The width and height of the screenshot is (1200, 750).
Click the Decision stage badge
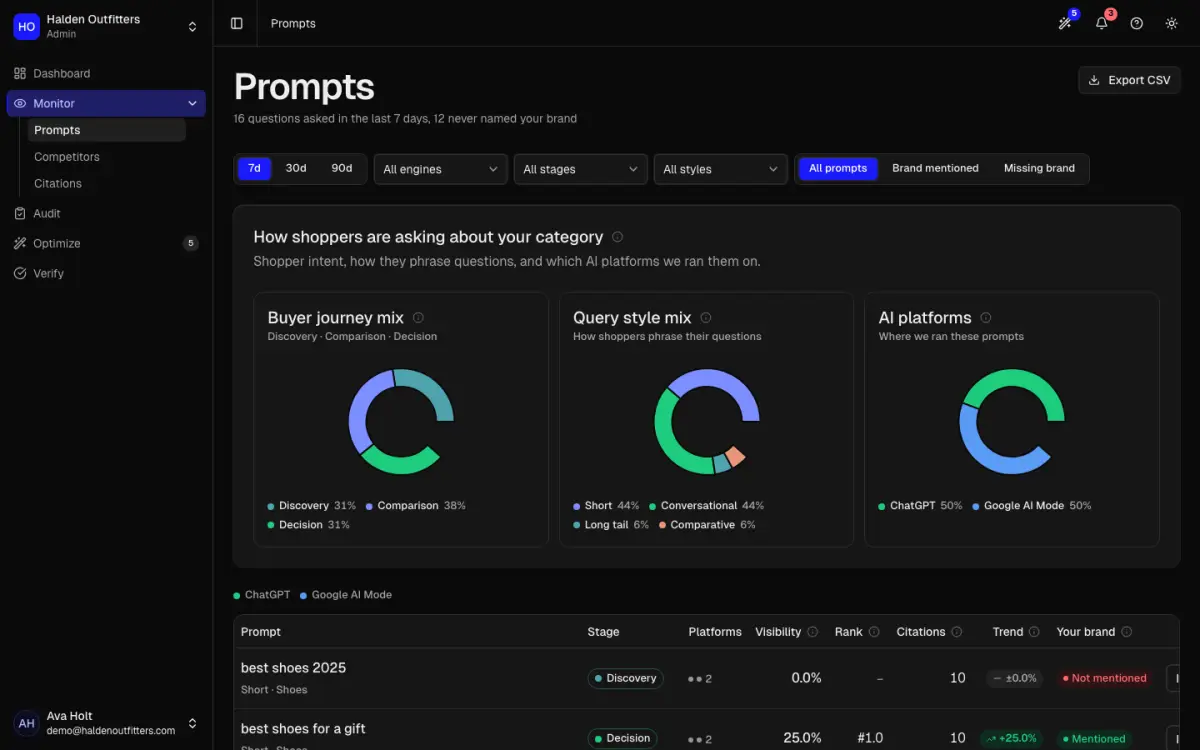[x=622, y=738]
